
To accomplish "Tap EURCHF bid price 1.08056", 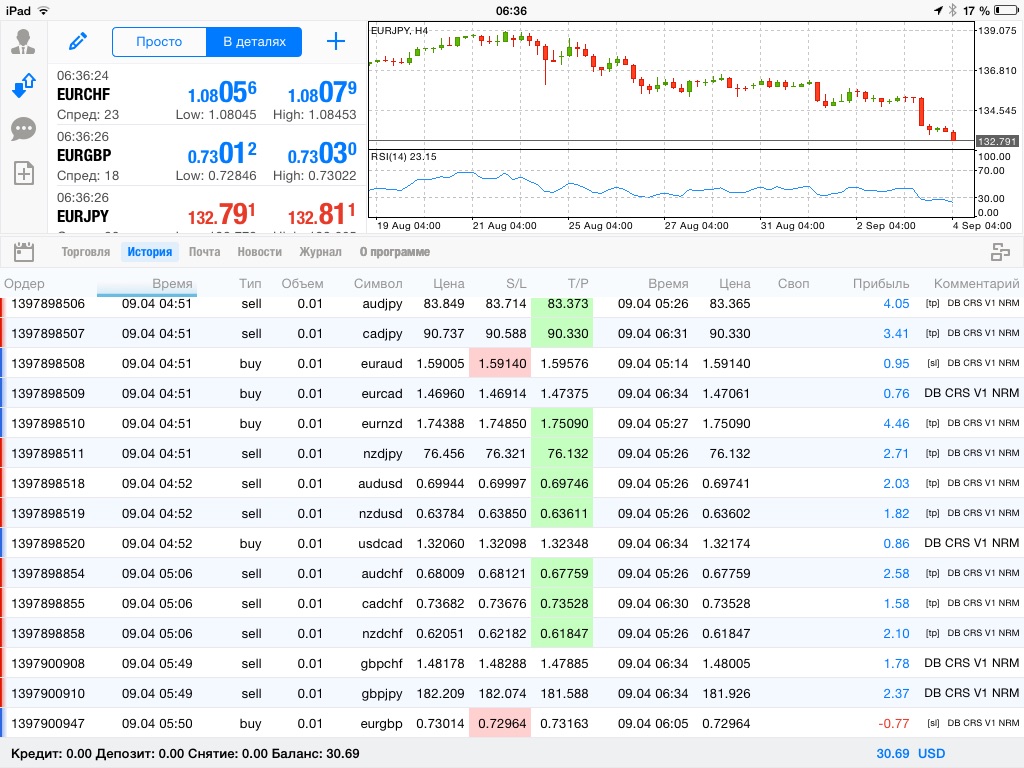I will point(222,93).
